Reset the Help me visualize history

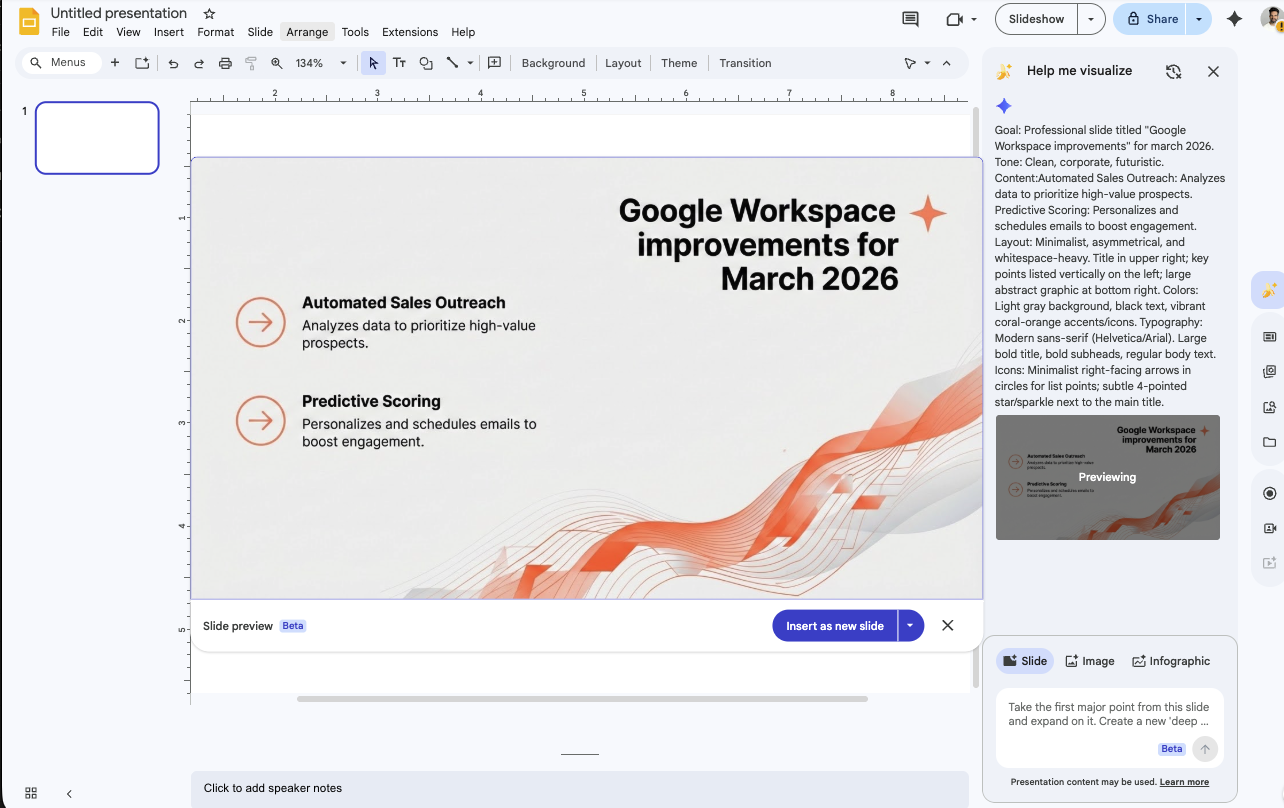coord(1174,71)
